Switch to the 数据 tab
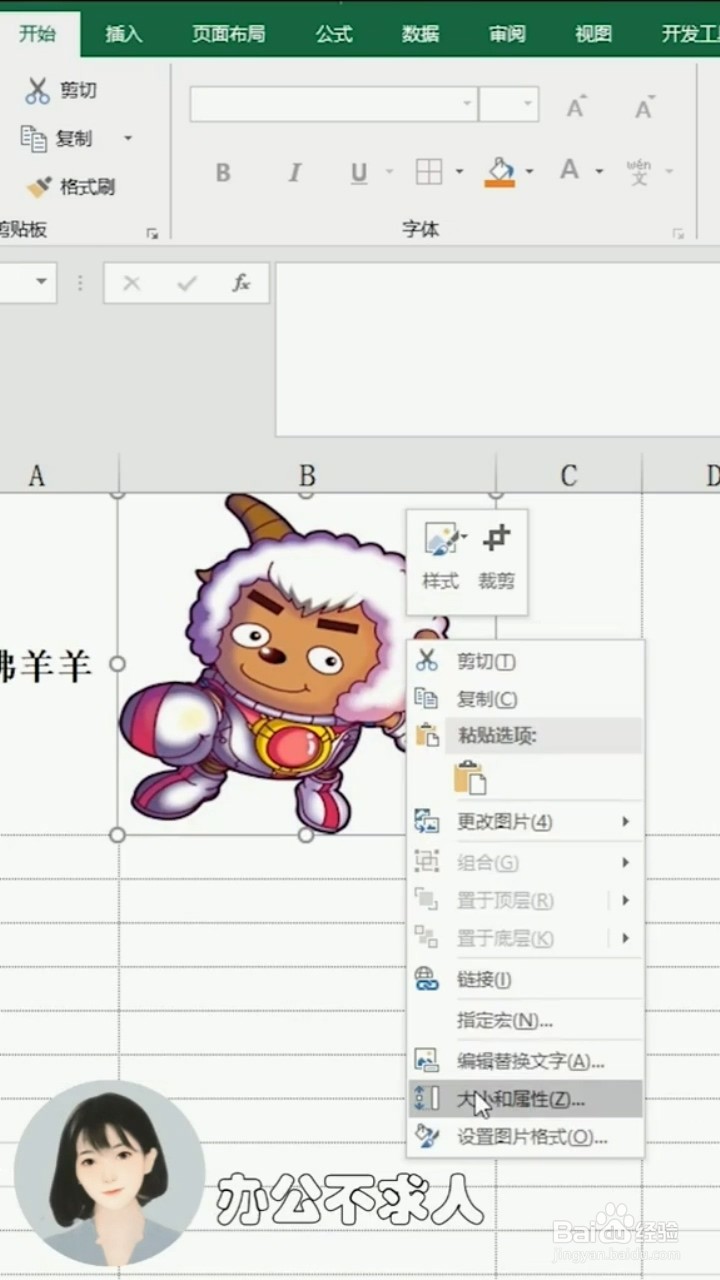The image size is (720, 1280). 421,34
